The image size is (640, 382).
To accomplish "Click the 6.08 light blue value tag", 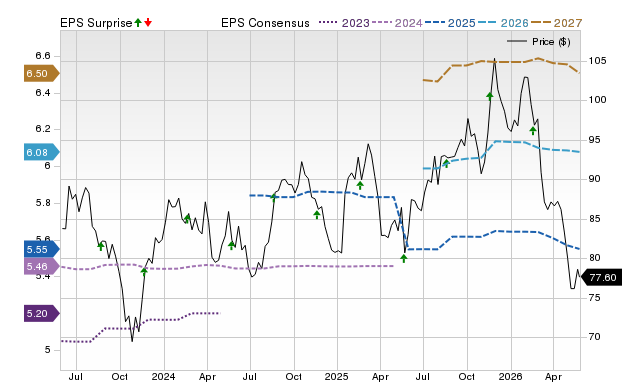I will [x=42, y=152].
